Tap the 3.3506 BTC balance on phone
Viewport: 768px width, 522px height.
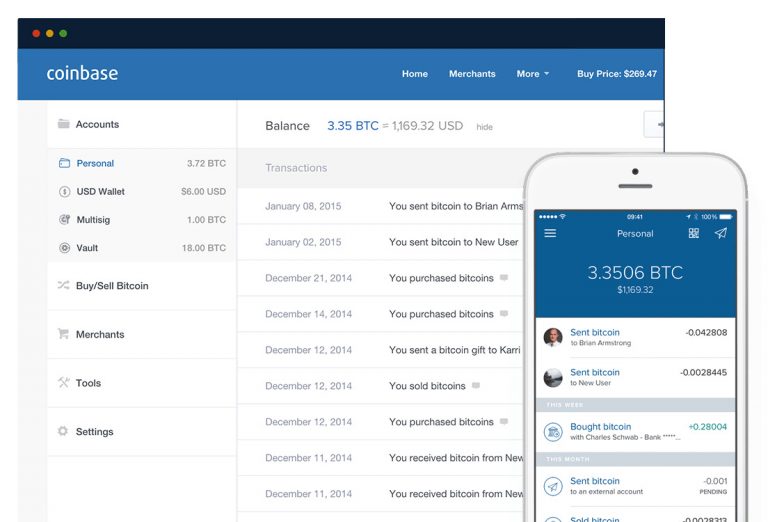click(635, 272)
